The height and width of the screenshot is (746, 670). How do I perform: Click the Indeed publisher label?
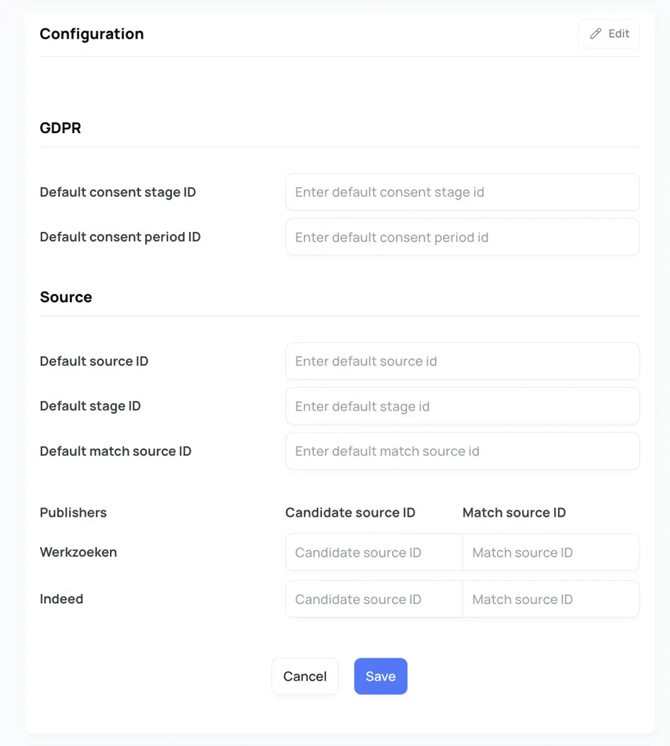click(x=61, y=599)
